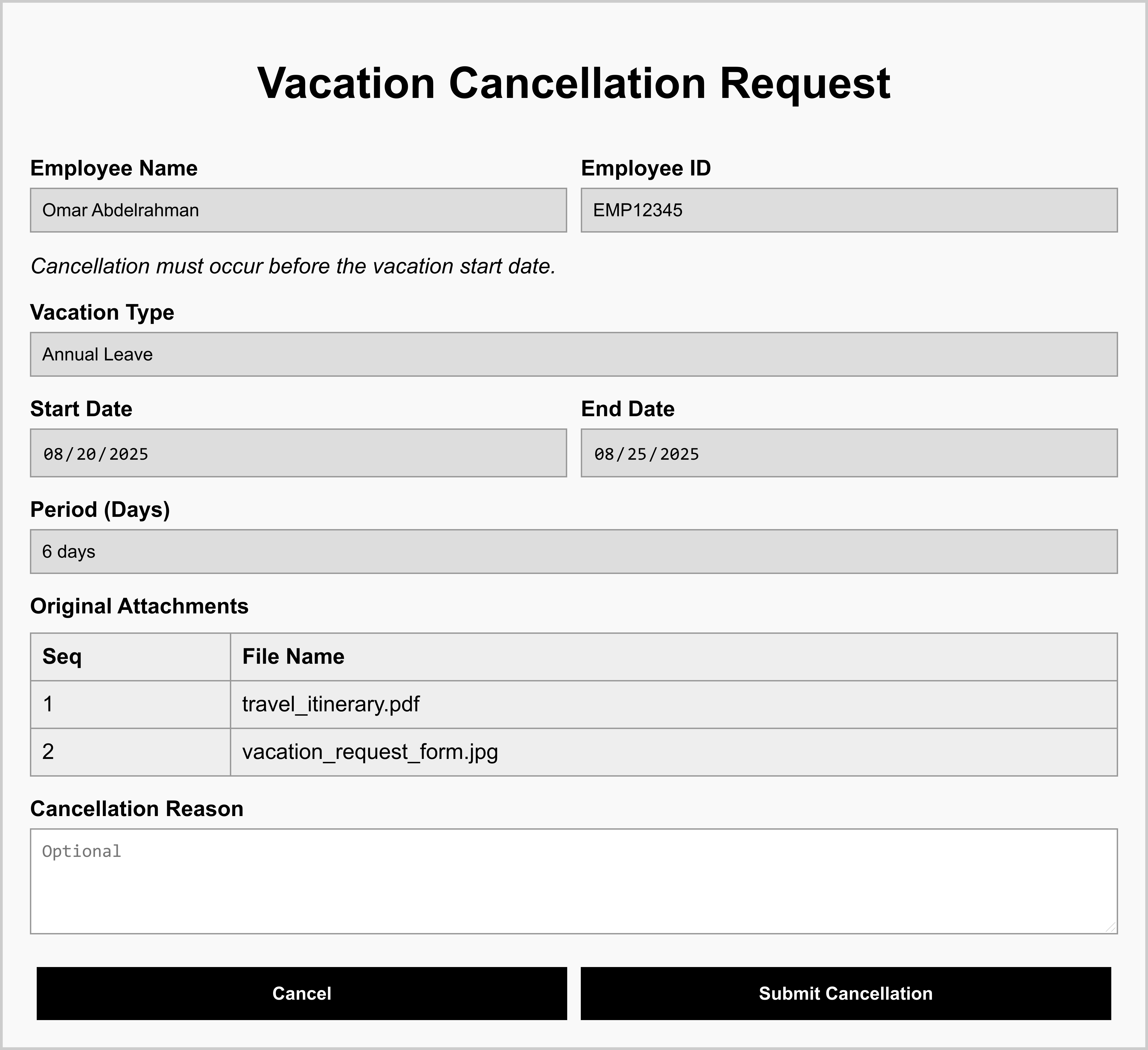This screenshot has height=1050, width=1148.
Task: Click sequence number 2 cell
Action: (x=48, y=752)
